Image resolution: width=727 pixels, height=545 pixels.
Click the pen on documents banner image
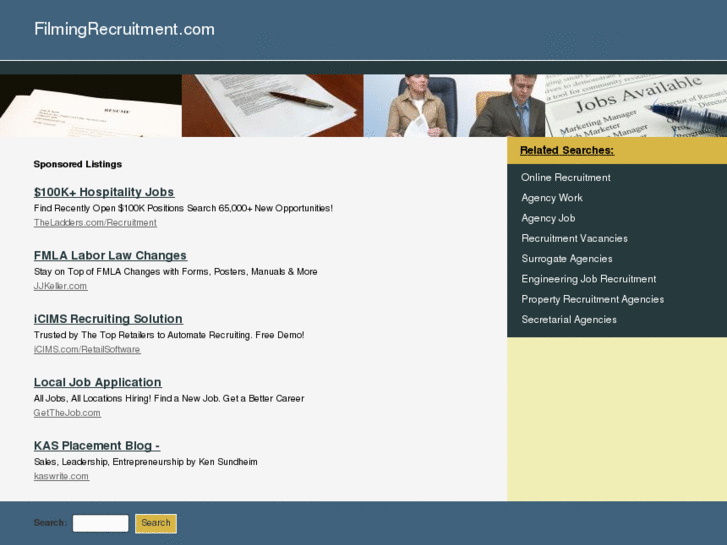(273, 106)
